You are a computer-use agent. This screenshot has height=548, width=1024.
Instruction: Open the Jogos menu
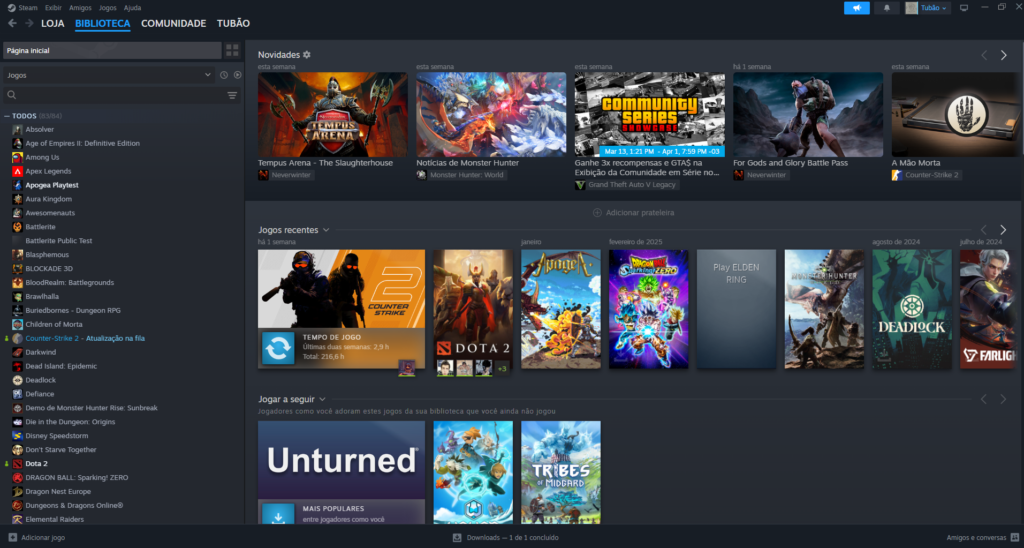tap(108, 8)
